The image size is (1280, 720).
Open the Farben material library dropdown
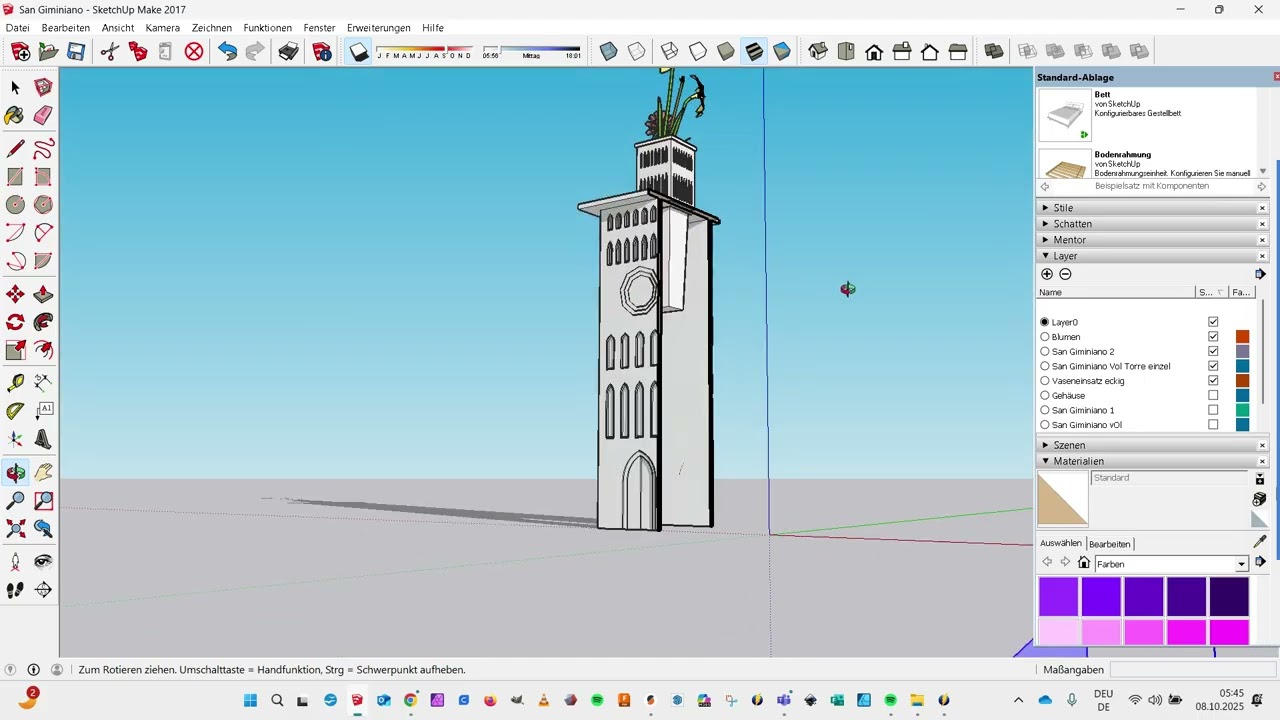1241,564
